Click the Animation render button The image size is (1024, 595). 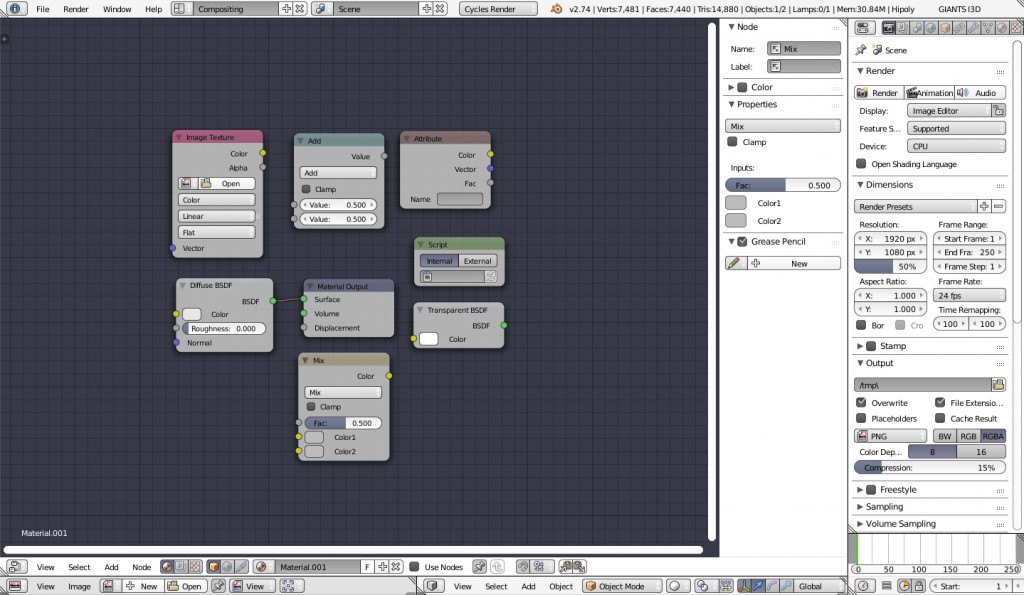pyautogui.click(x=931, y=93)
